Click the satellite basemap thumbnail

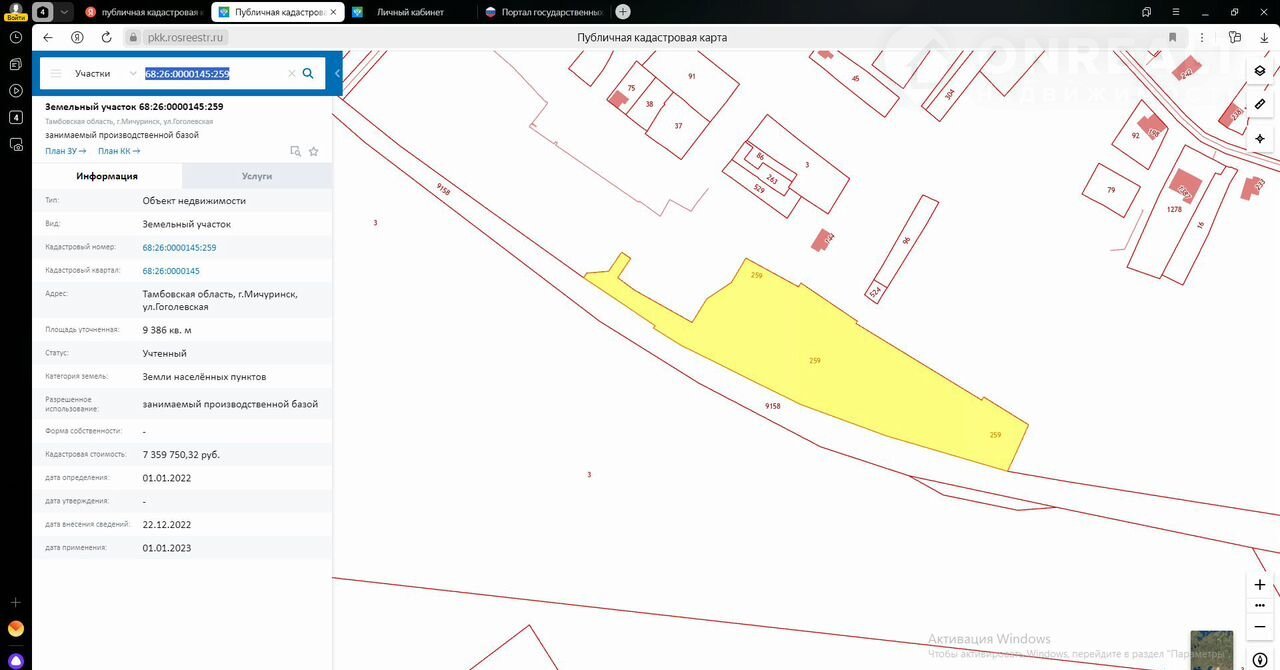point(1211,649)
